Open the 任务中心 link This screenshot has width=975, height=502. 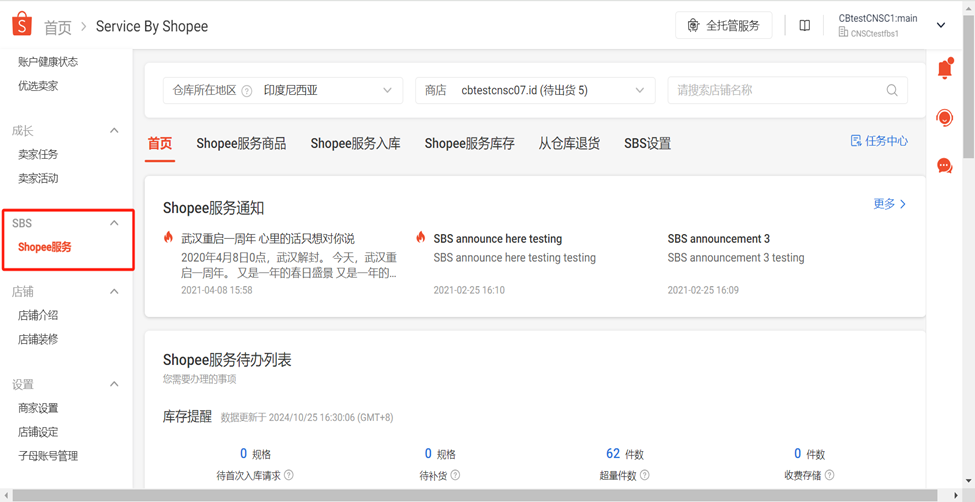click(879, 141)
